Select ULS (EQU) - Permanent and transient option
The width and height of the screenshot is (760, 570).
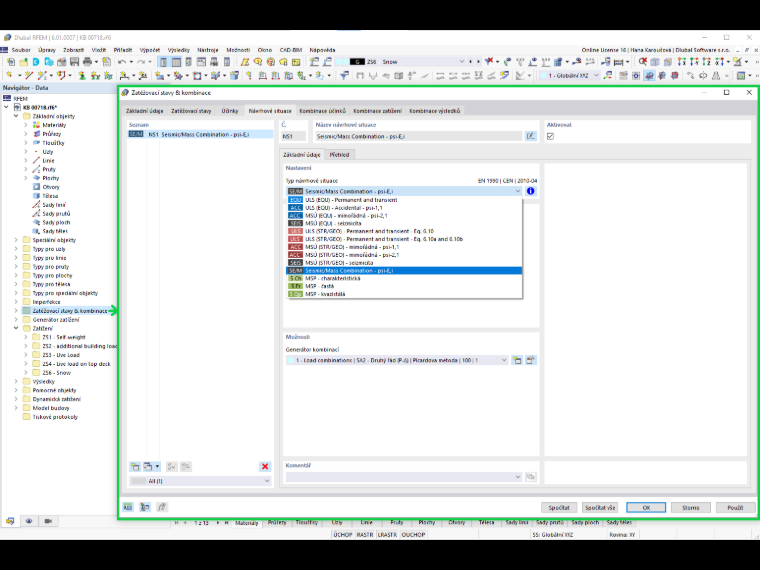click(404, 200)
